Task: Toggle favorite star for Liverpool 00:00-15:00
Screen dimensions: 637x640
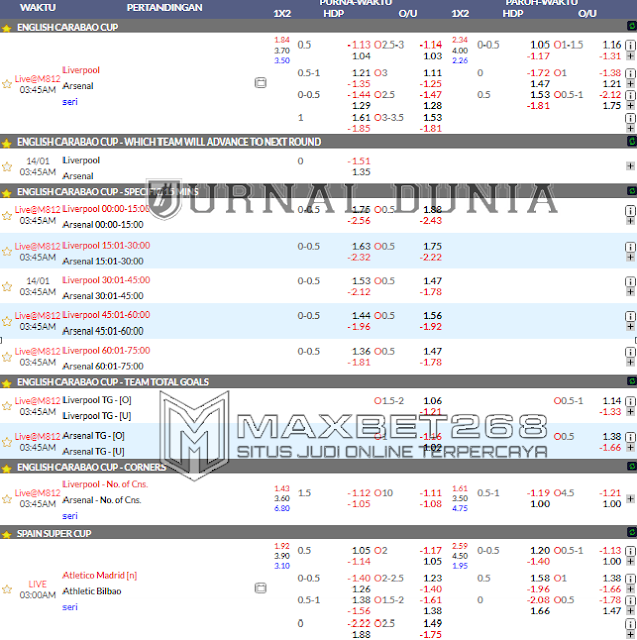Action: (7, 216)
